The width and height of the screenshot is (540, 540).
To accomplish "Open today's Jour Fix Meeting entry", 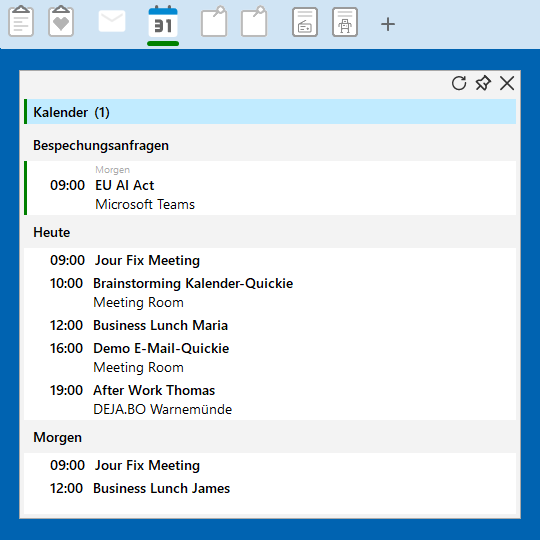I will click(270, 260).
